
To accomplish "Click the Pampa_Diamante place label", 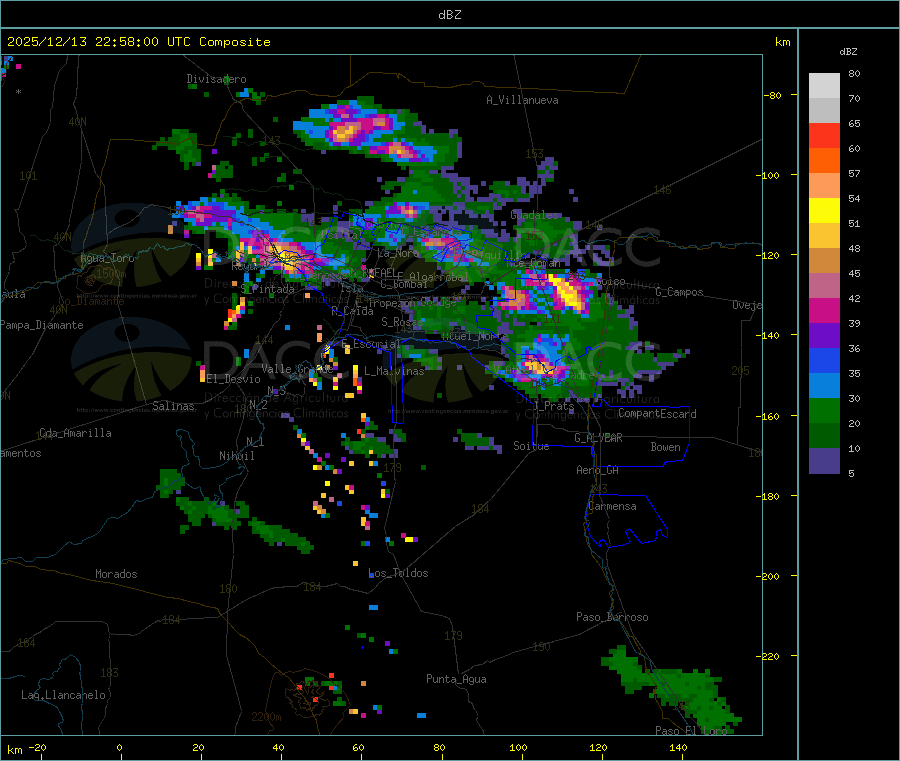I will pyautogui.click(x=42, y=325).
